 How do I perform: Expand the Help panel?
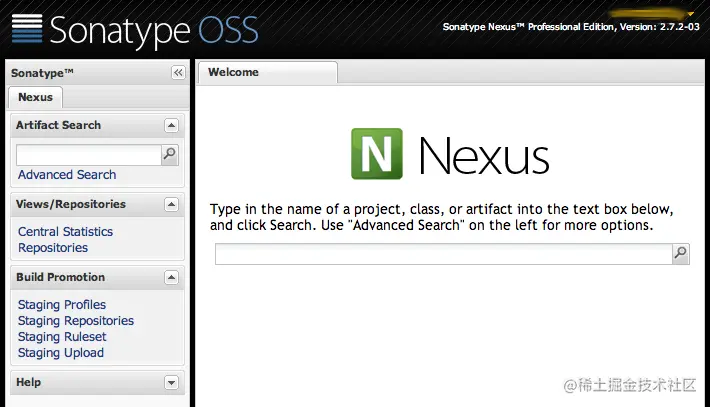[x=171, y=383]
